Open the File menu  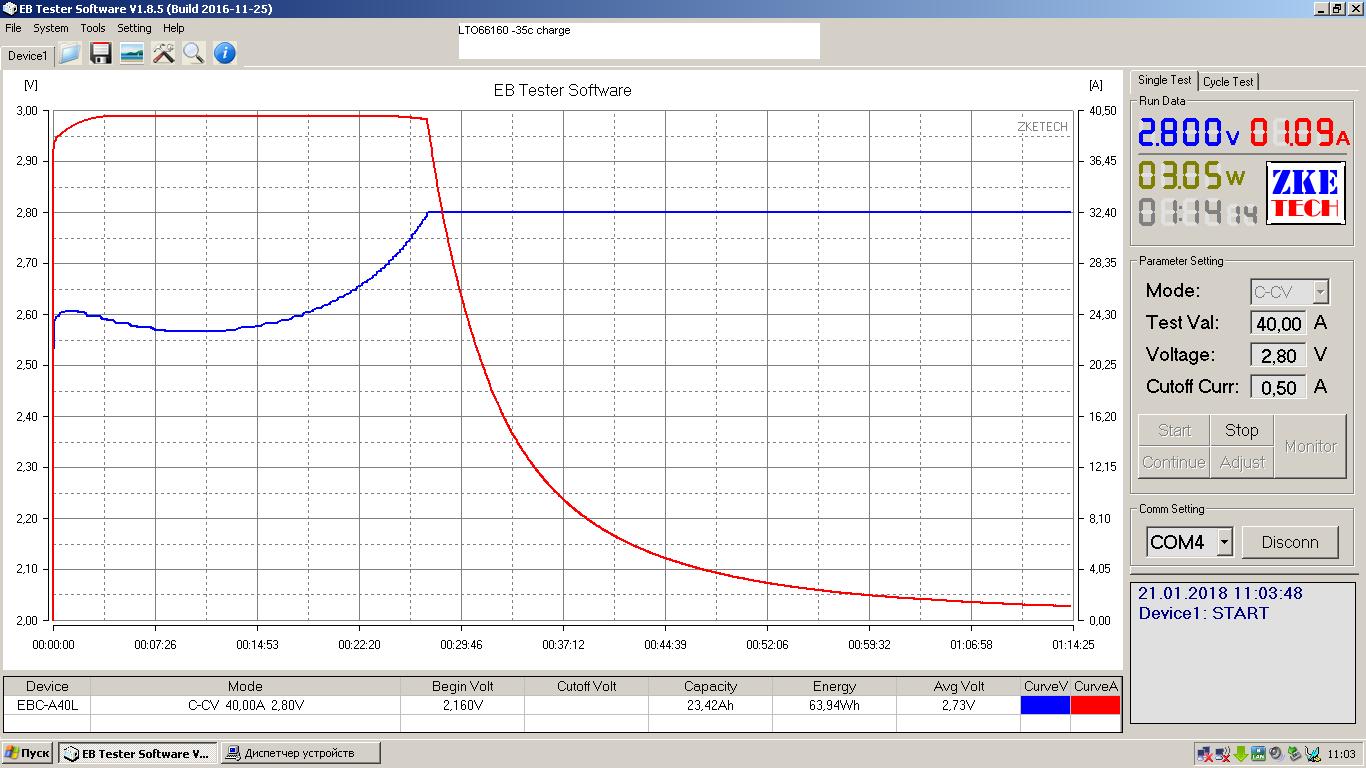pyautogui.click(x=13, y=28)
